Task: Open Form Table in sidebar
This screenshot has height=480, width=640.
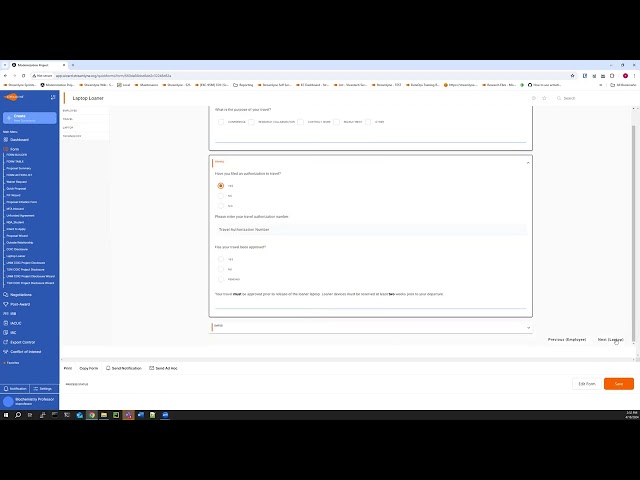Action: point(15,161)
